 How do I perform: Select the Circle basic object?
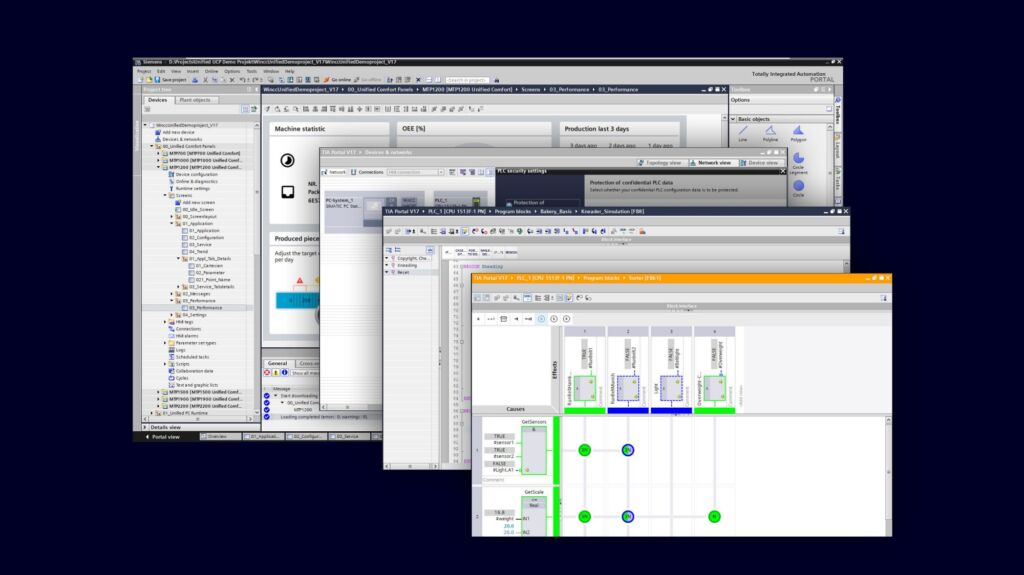click(x=798, y=189)
